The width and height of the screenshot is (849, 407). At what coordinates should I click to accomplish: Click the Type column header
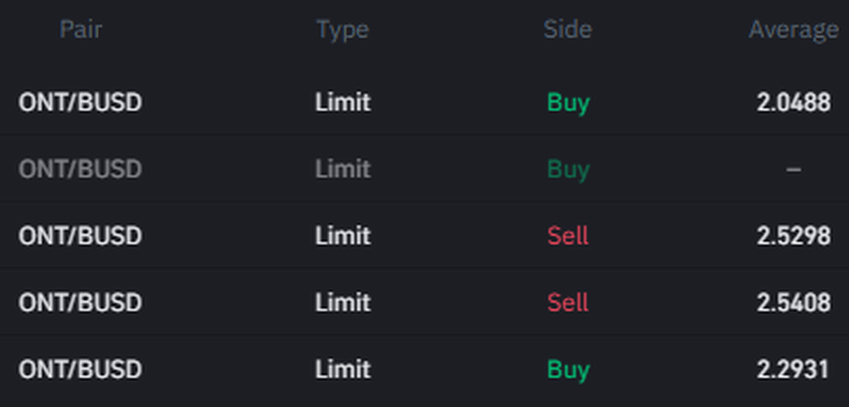(x=342, y=30)
